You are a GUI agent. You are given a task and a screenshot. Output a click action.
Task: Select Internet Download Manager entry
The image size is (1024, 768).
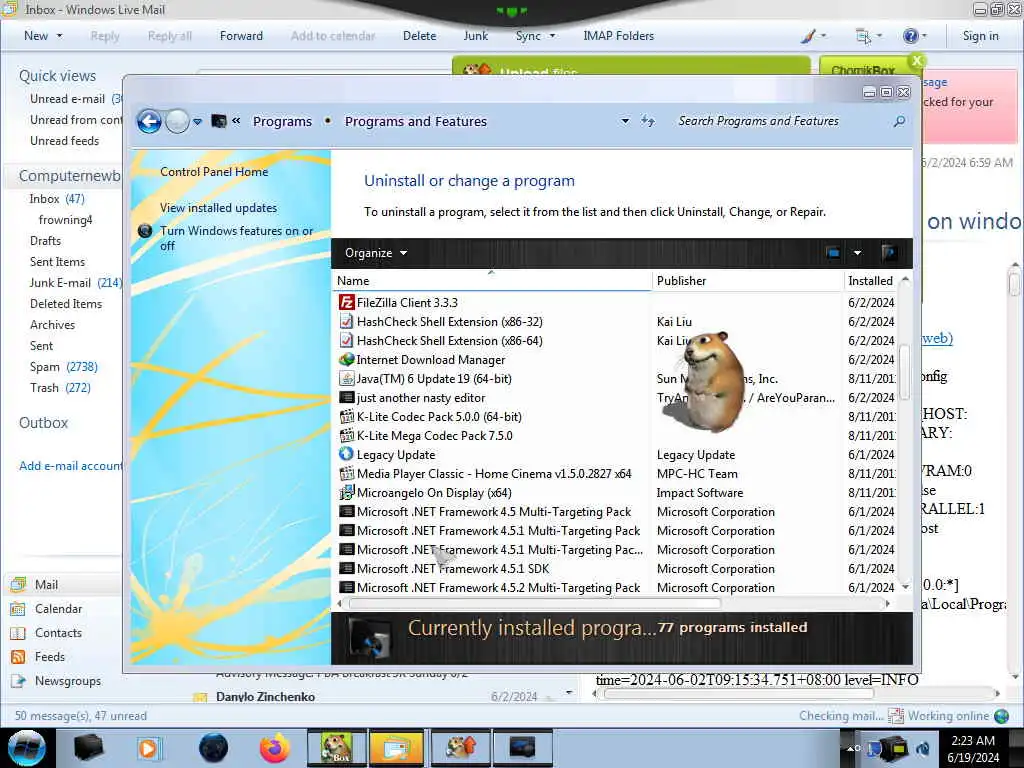[x=616, y=360]
